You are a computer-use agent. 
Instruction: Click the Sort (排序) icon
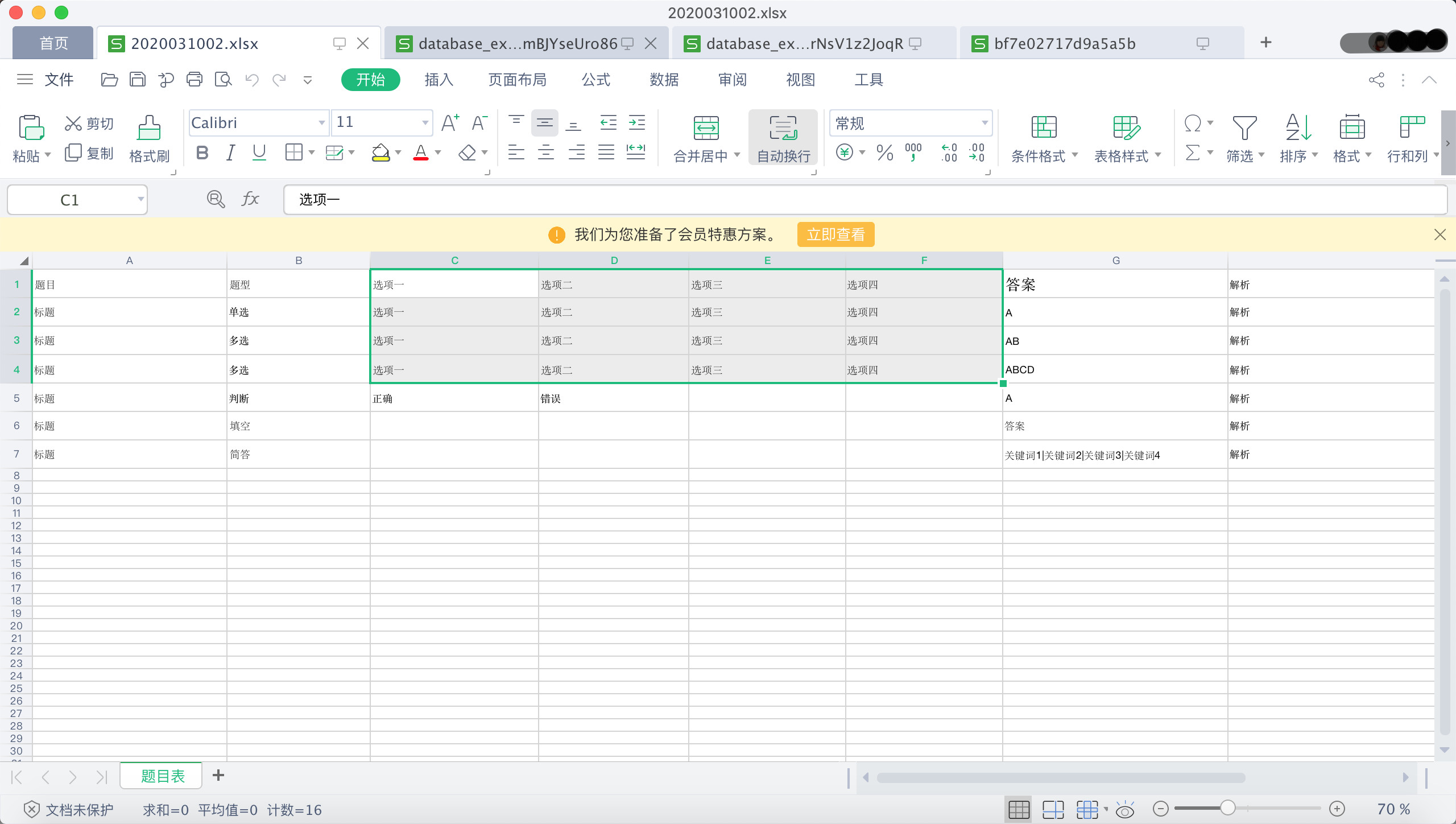(x=1298, y=129)
